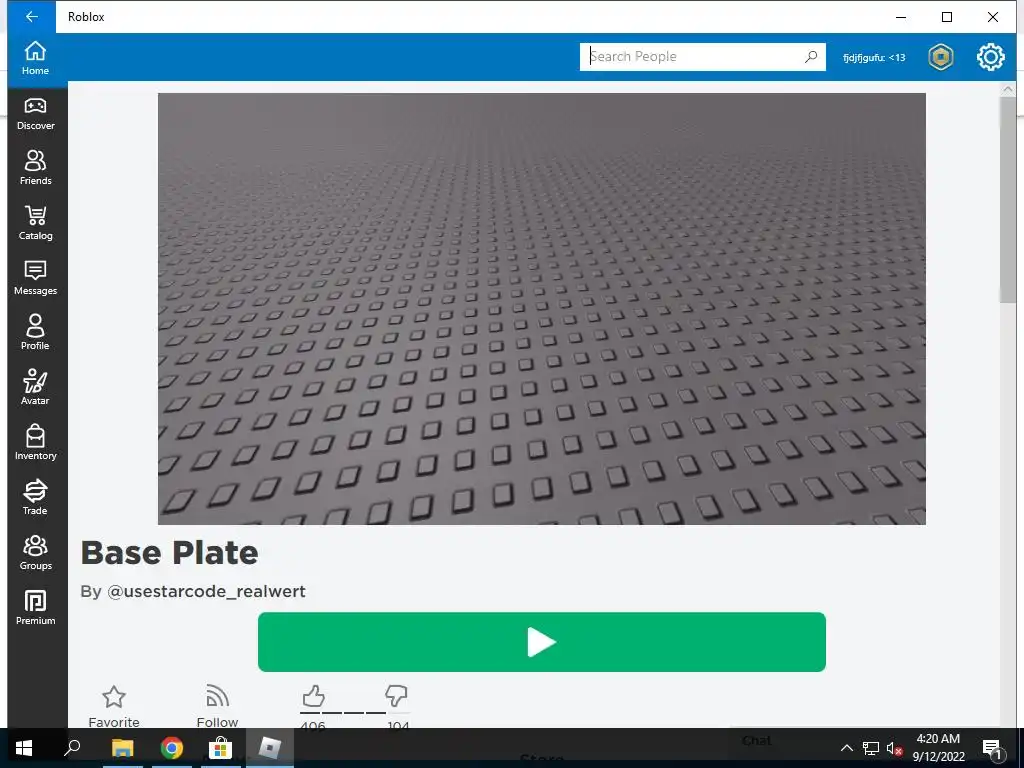Give the game a thumbs up
The height and width of the screenshot is (768, 1024).
313,696
